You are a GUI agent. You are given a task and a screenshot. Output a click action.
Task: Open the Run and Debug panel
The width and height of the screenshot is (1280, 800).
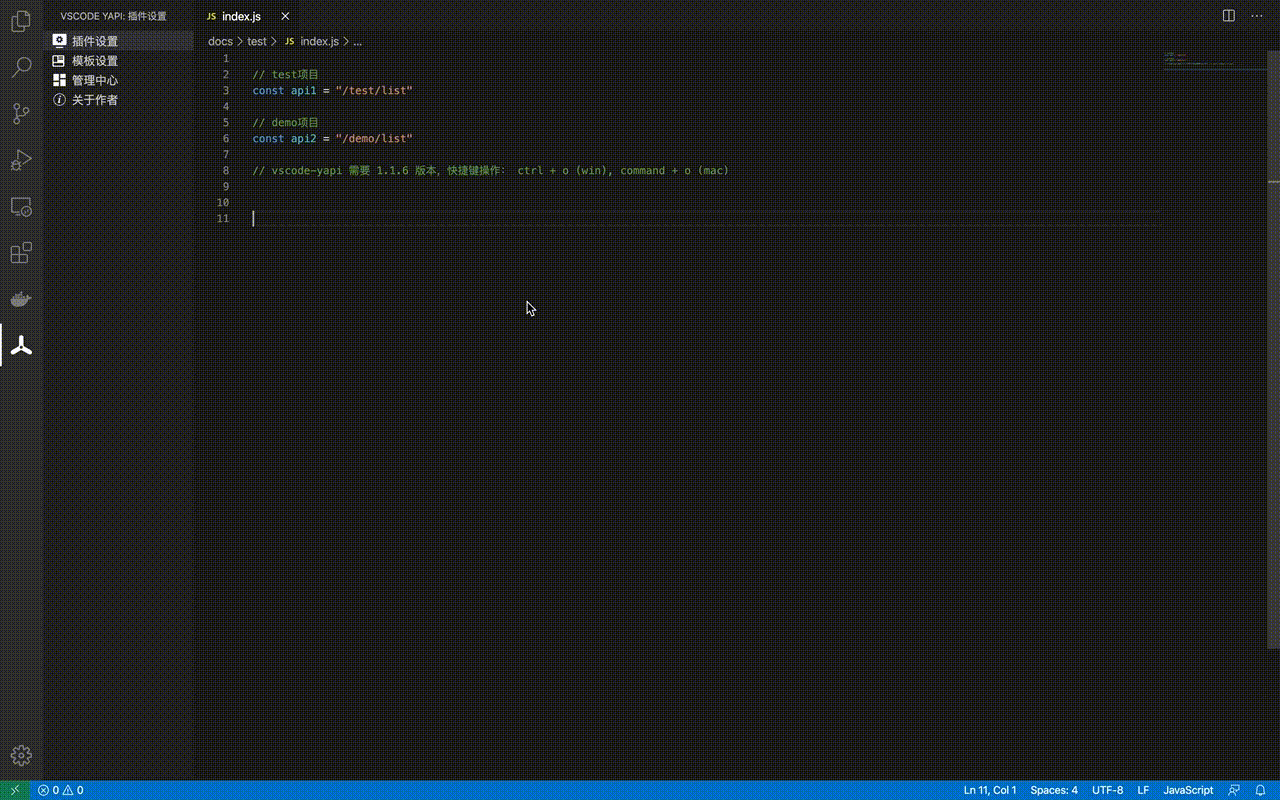pyautogui.click(x=21, y=160)
